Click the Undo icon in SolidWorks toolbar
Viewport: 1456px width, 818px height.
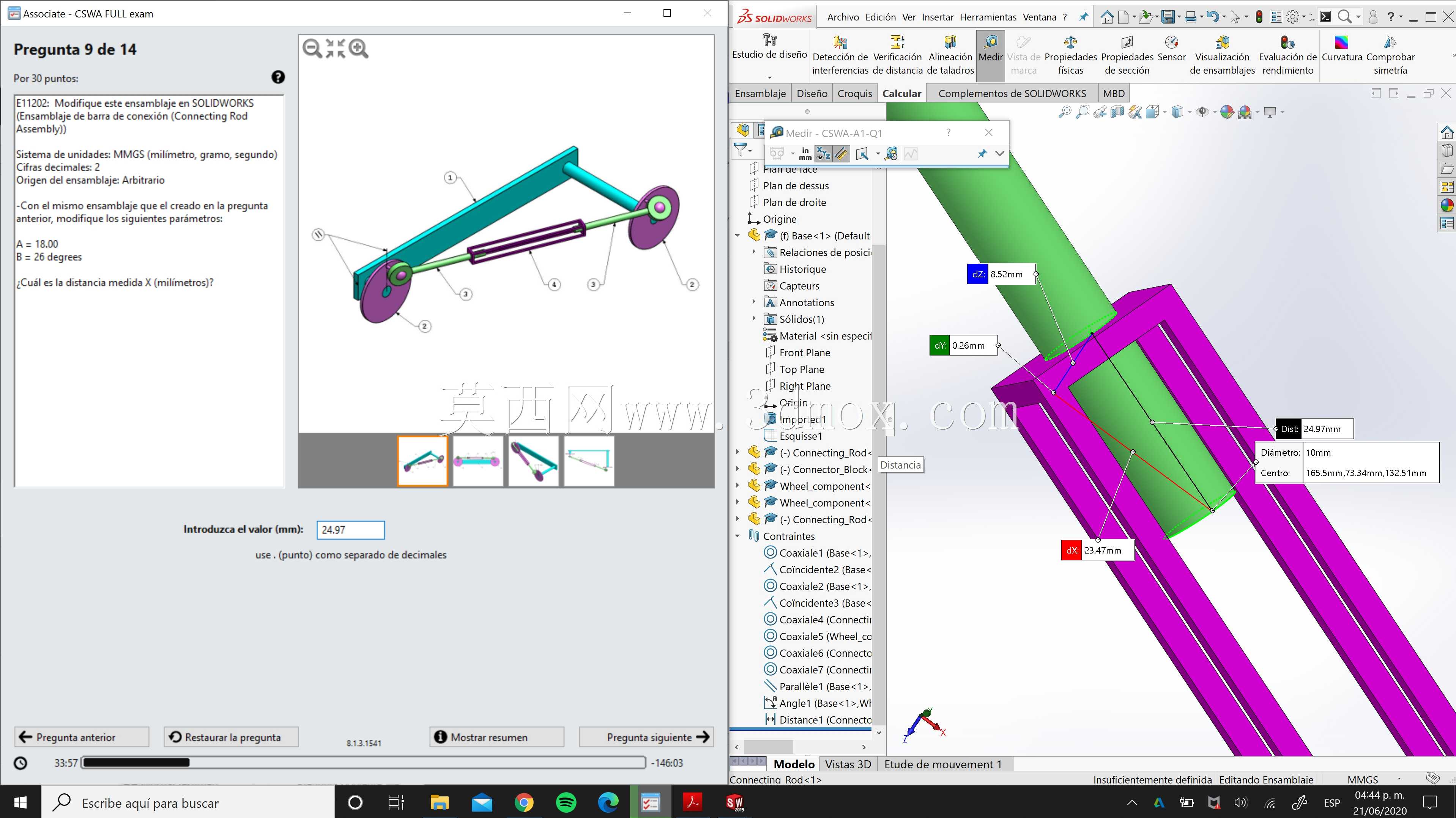coord(1213,17)
